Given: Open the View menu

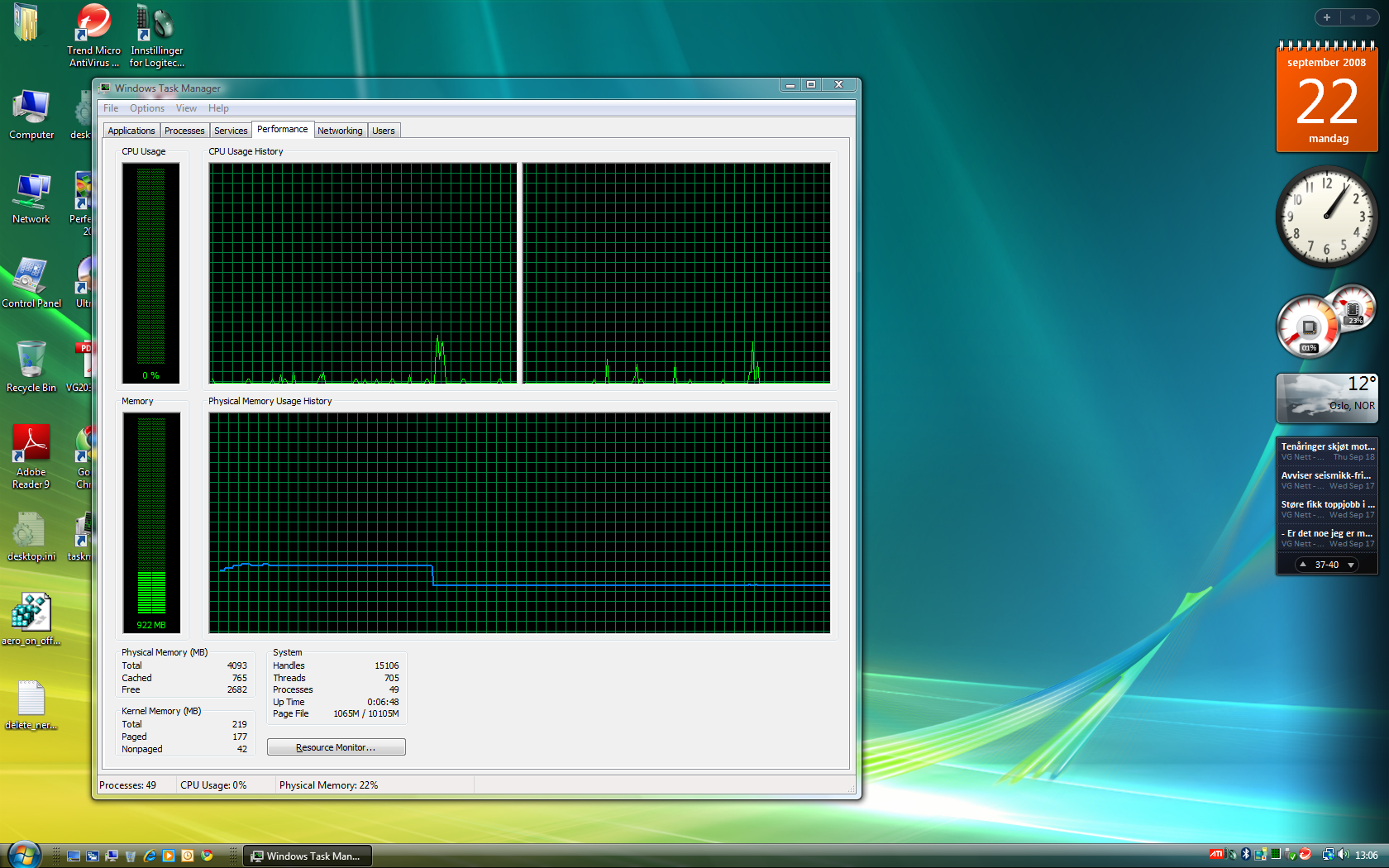Looking at the screenshot, I should [x=186, y=108].
